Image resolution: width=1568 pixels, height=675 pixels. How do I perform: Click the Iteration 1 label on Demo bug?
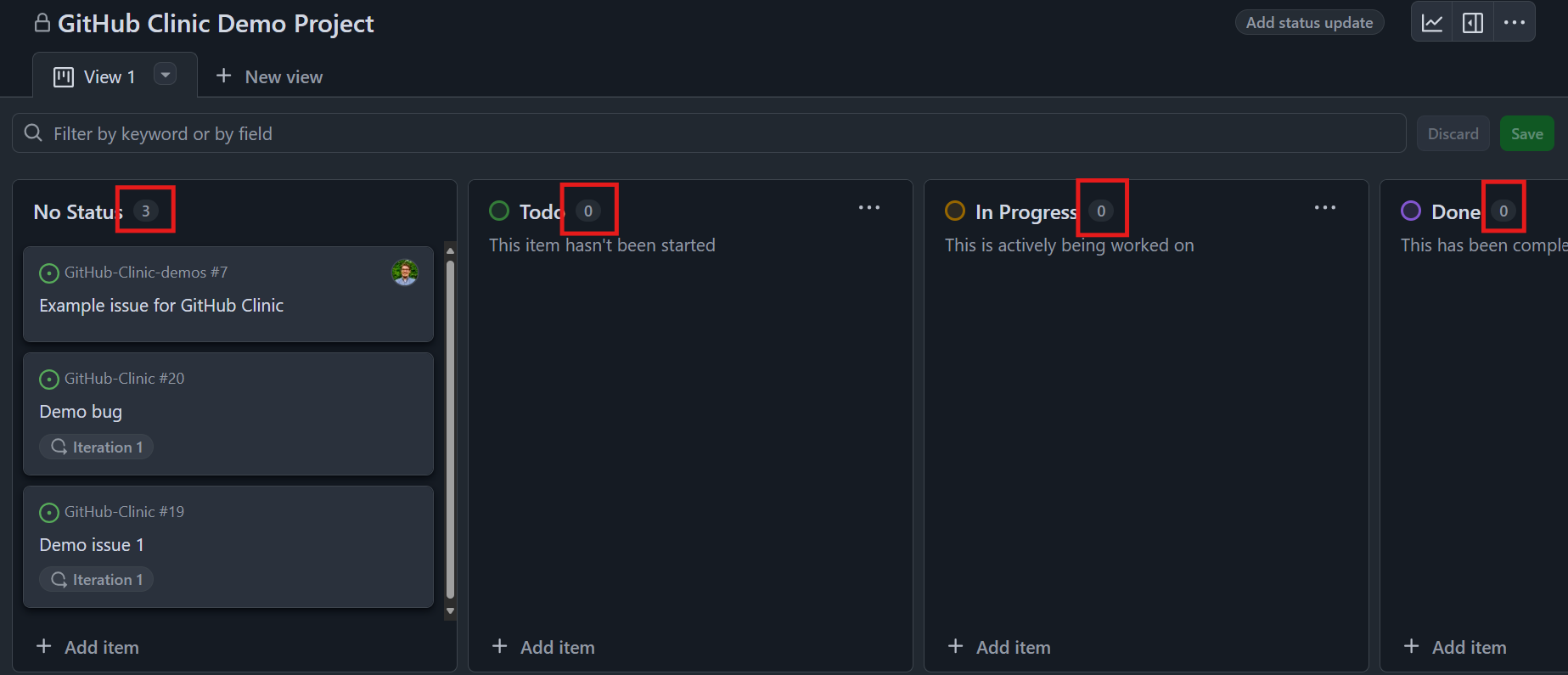[97, 447]
